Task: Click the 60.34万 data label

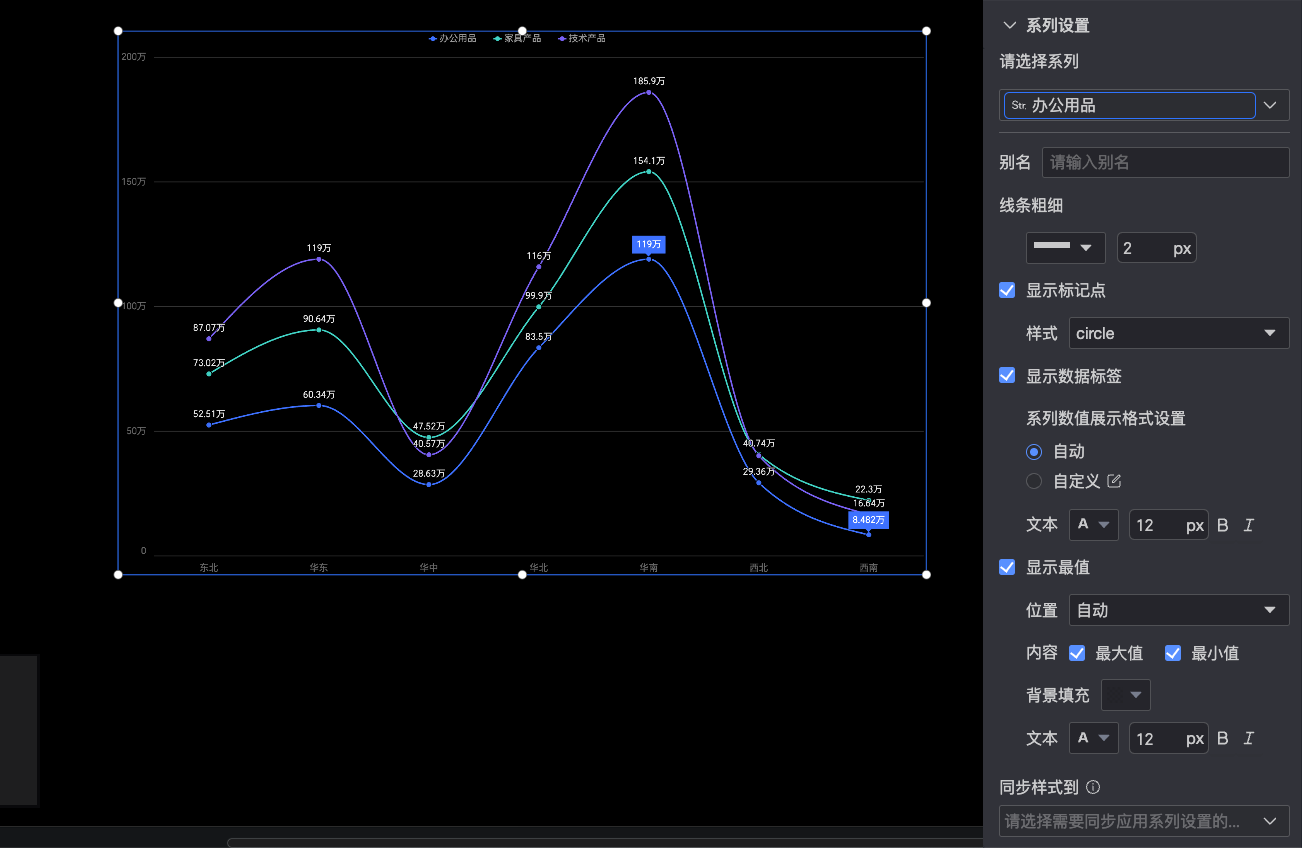Action: coord(319,394)
